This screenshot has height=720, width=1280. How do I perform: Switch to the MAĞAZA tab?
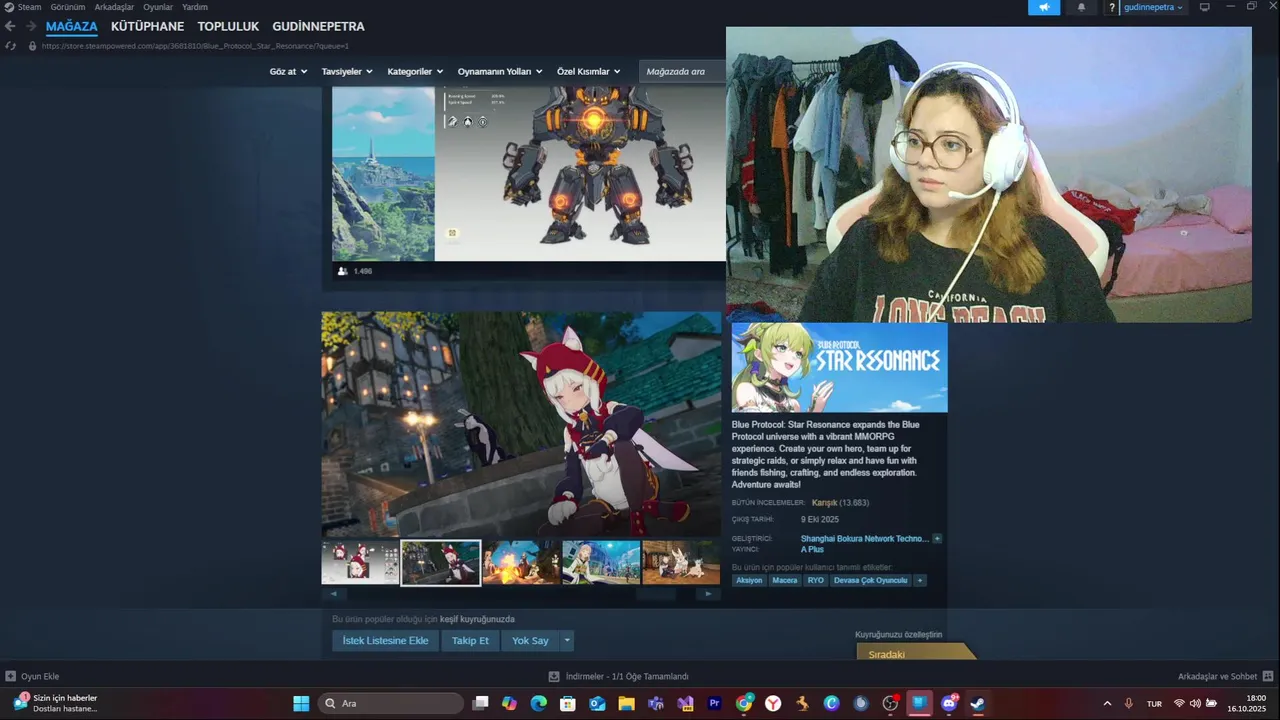pyautogui.click(x=71, y=26)
